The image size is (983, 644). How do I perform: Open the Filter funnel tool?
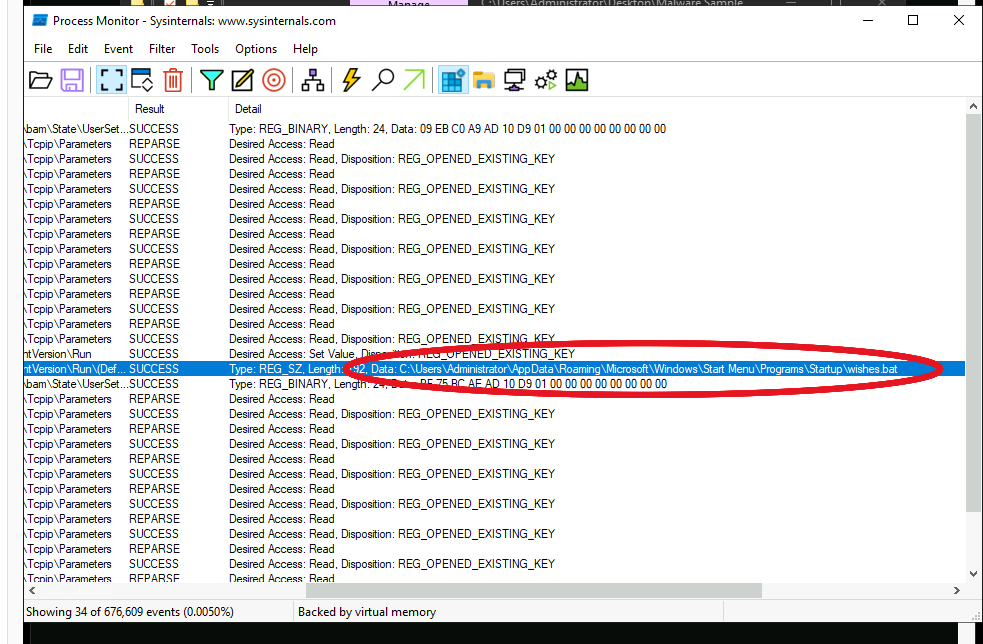pyautogui.click(x=211, y=81)
